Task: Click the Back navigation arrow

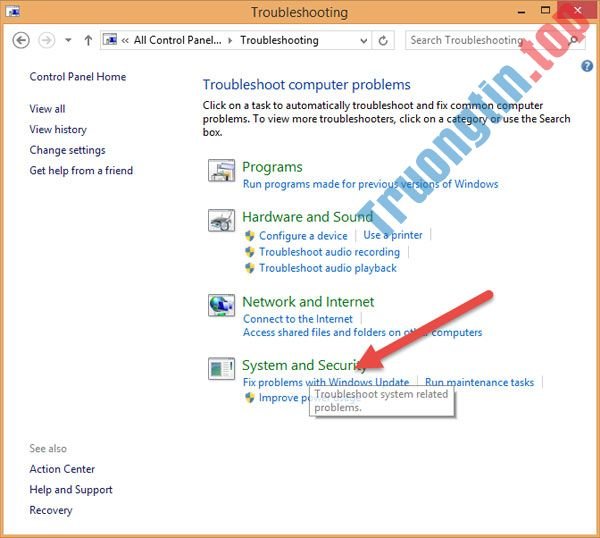Action: 21,40
